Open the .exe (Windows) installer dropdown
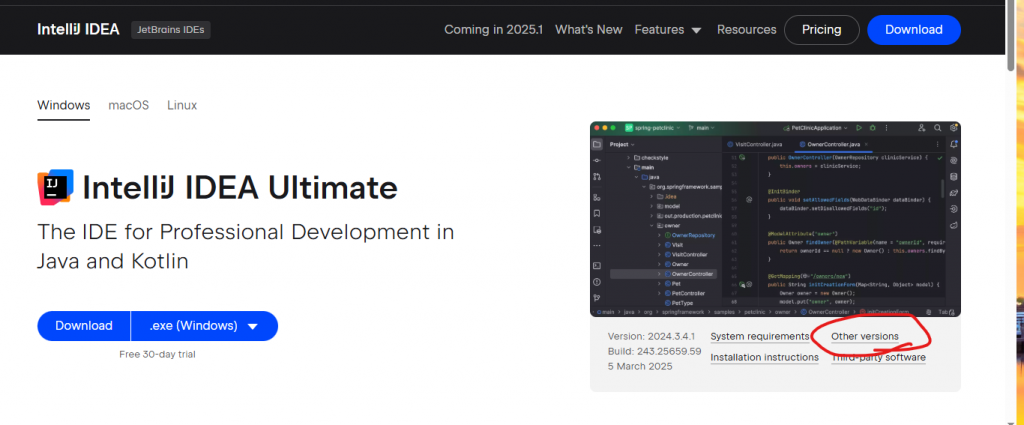 coord(204,326)
